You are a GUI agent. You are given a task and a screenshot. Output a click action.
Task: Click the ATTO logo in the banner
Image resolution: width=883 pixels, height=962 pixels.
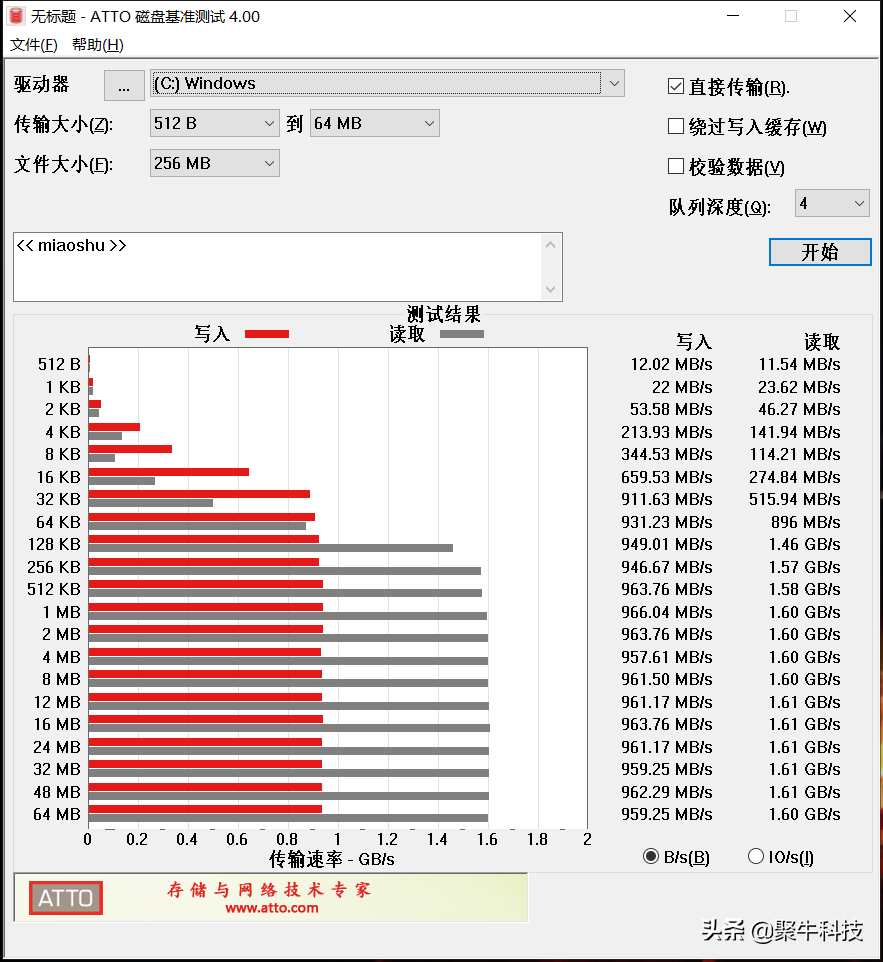click(66, 898)
